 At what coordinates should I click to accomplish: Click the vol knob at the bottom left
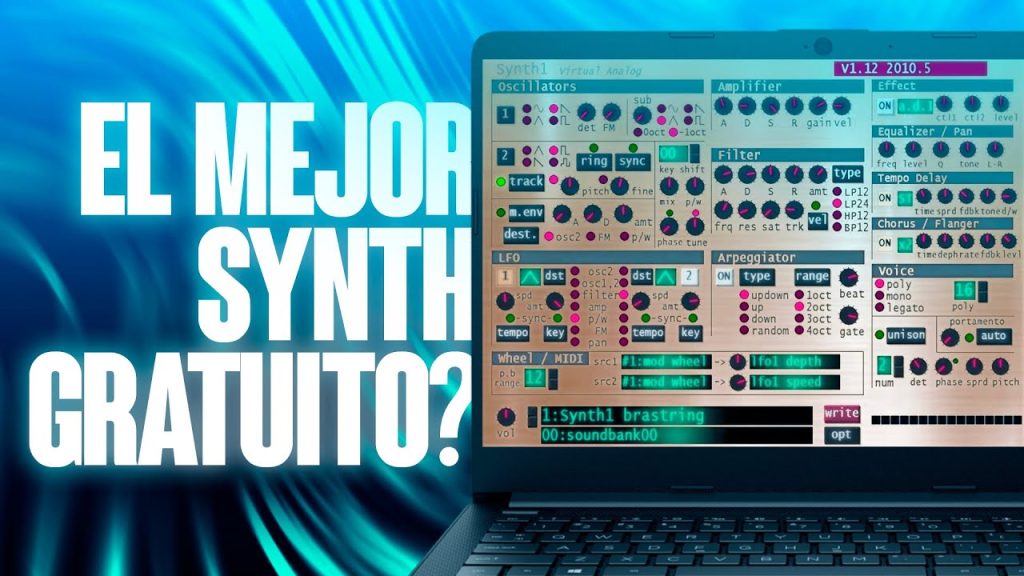507,417
